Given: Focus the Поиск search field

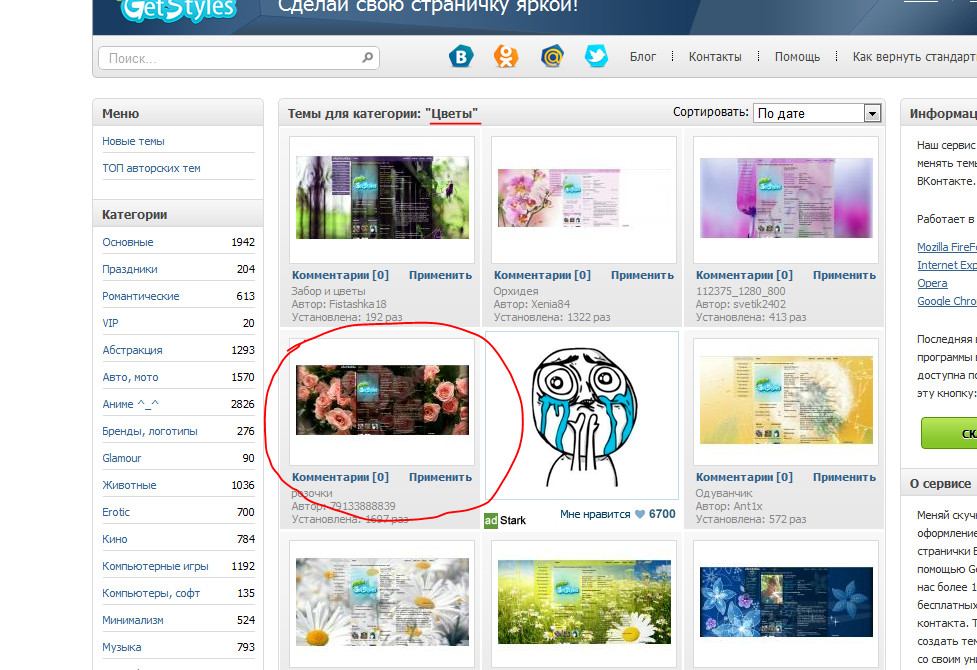Looking at the screenshot, I should [239, 58].
